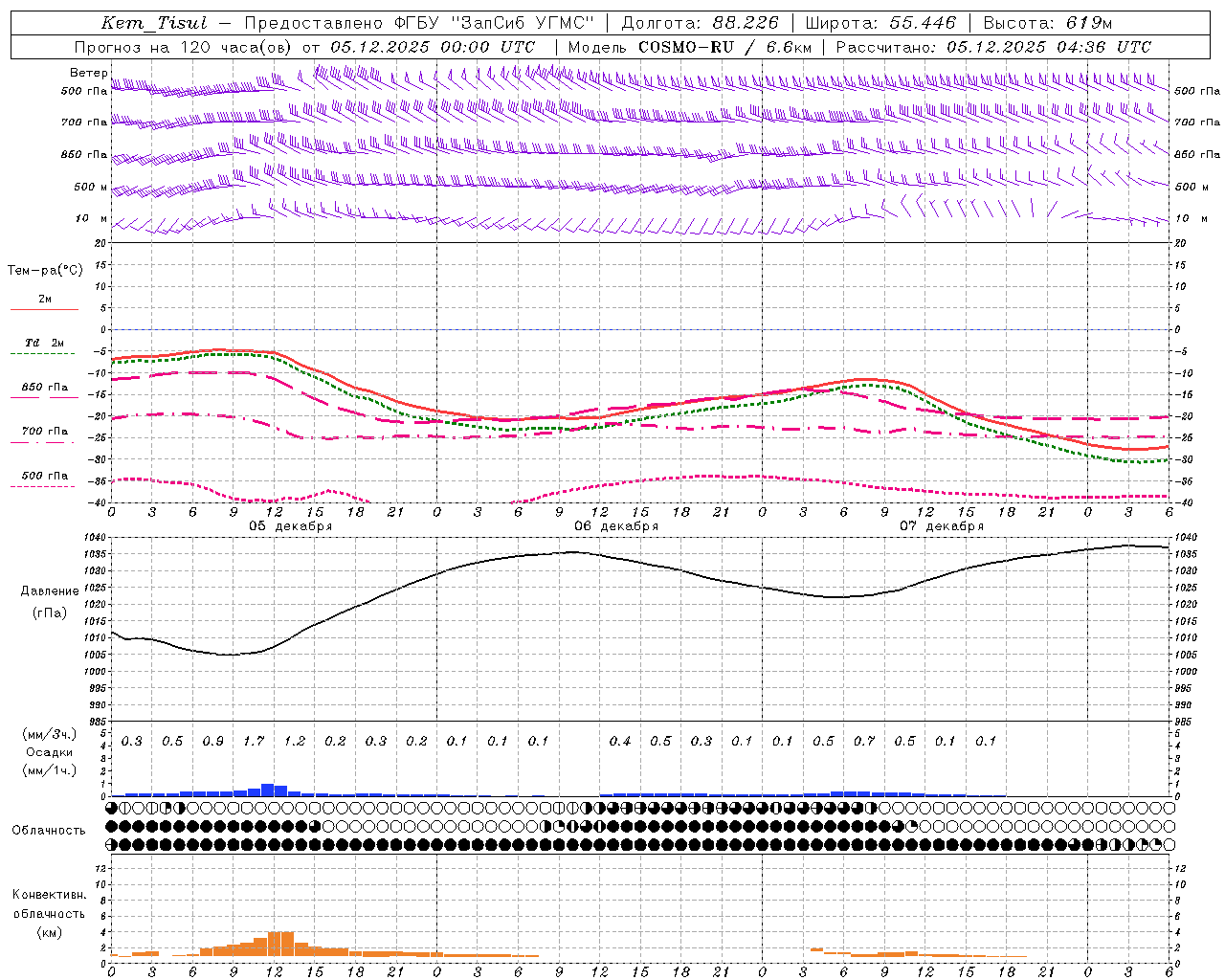Click the Долгота: 88.226 value
The image size is (1225, 980).
tap(701, 23)
